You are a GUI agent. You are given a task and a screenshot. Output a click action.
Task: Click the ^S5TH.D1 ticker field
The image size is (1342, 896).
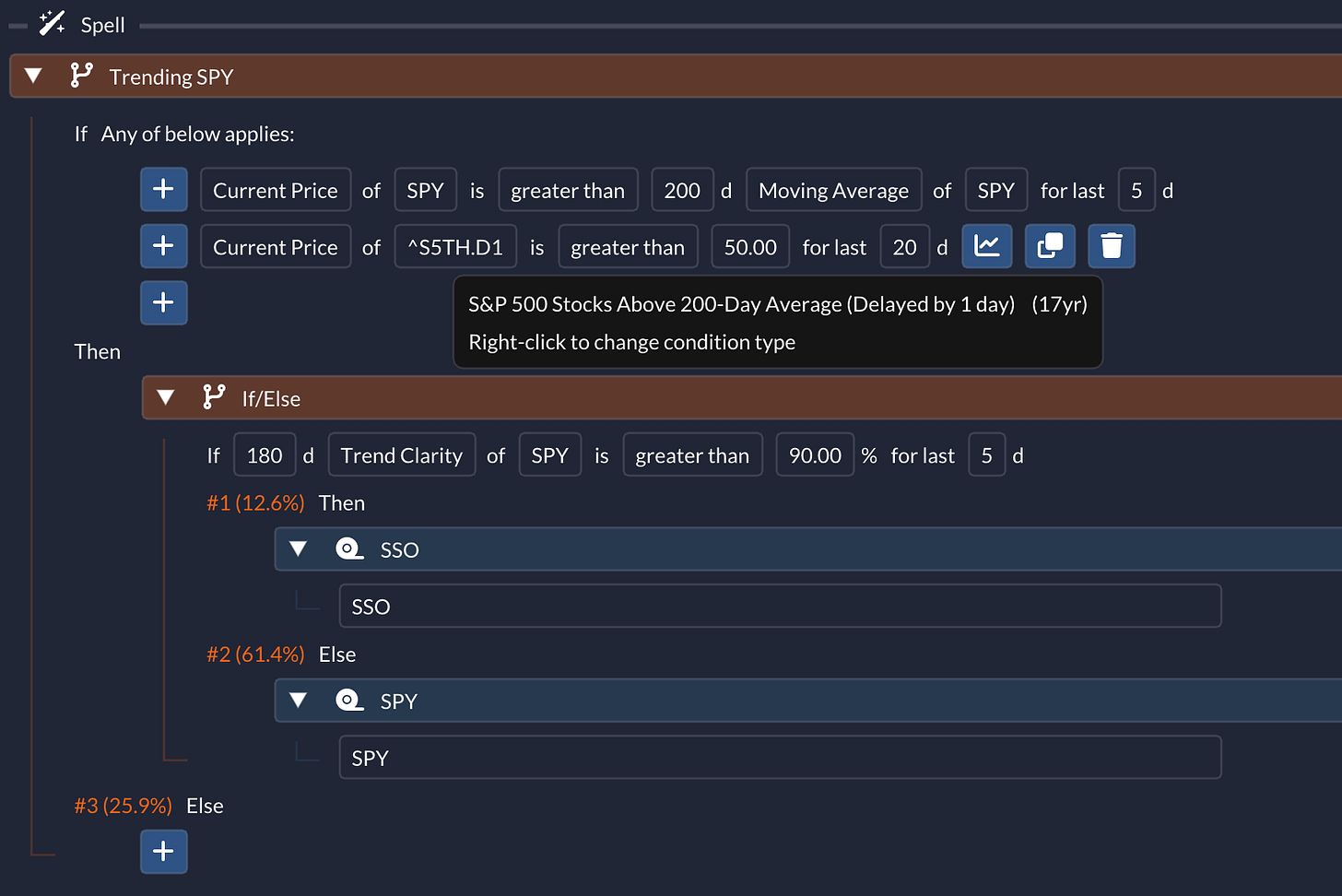455,247
